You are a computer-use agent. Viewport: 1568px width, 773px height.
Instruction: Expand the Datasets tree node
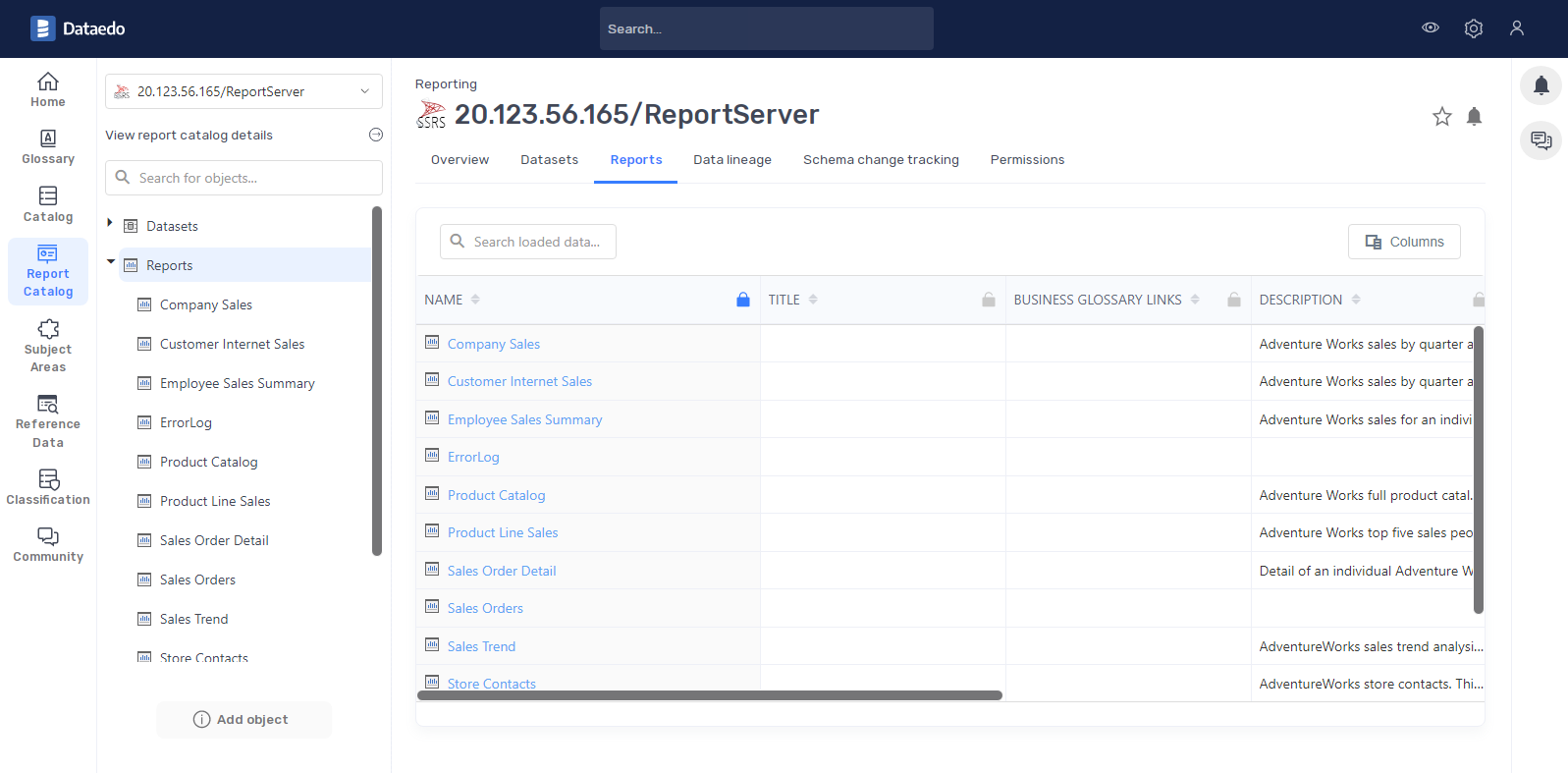pos(110,225)
